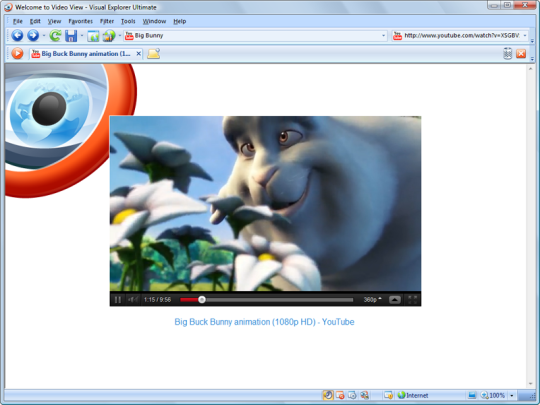540x405 pixels.
Task: Click the trash bin icon in tab bar
Action: pyautogui.click(x=507, y=54)
